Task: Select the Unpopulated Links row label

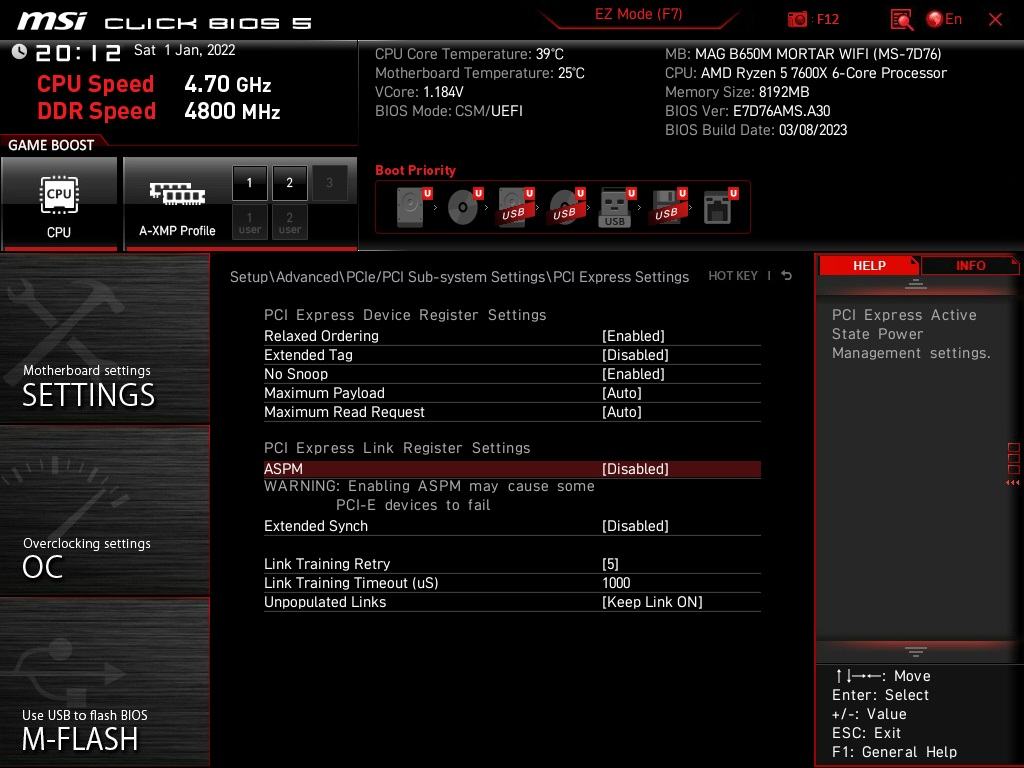Action: tap(325, 601)
